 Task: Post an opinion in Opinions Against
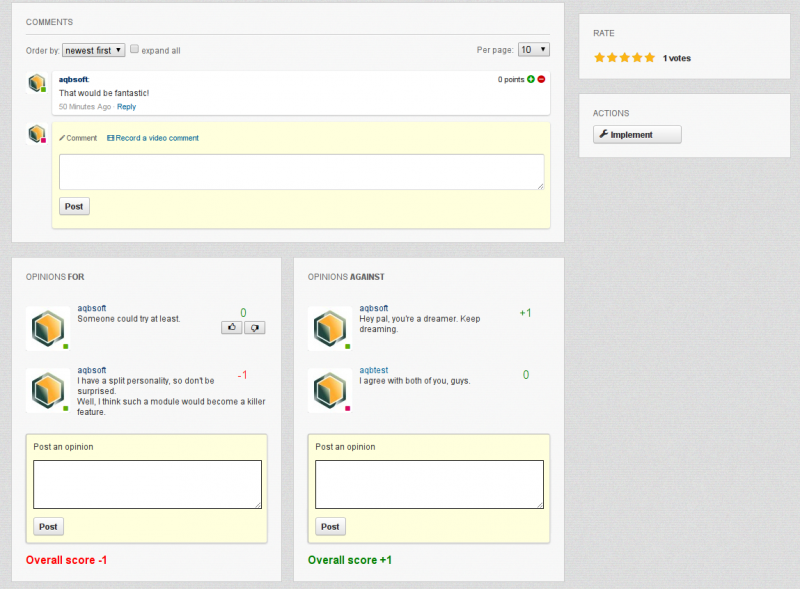330,526
